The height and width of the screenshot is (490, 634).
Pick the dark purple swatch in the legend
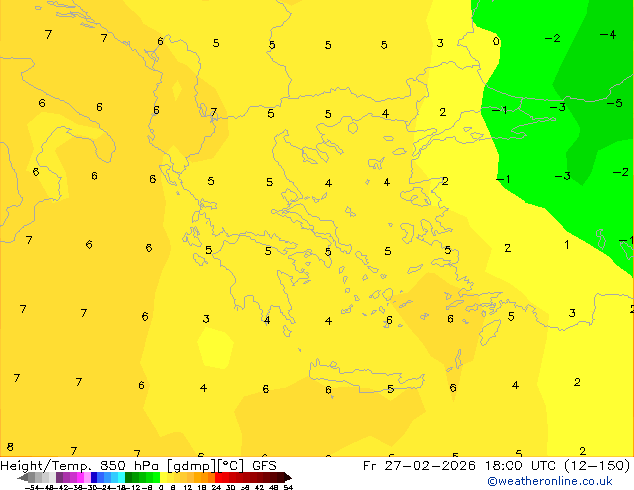[x=59, y=477]
